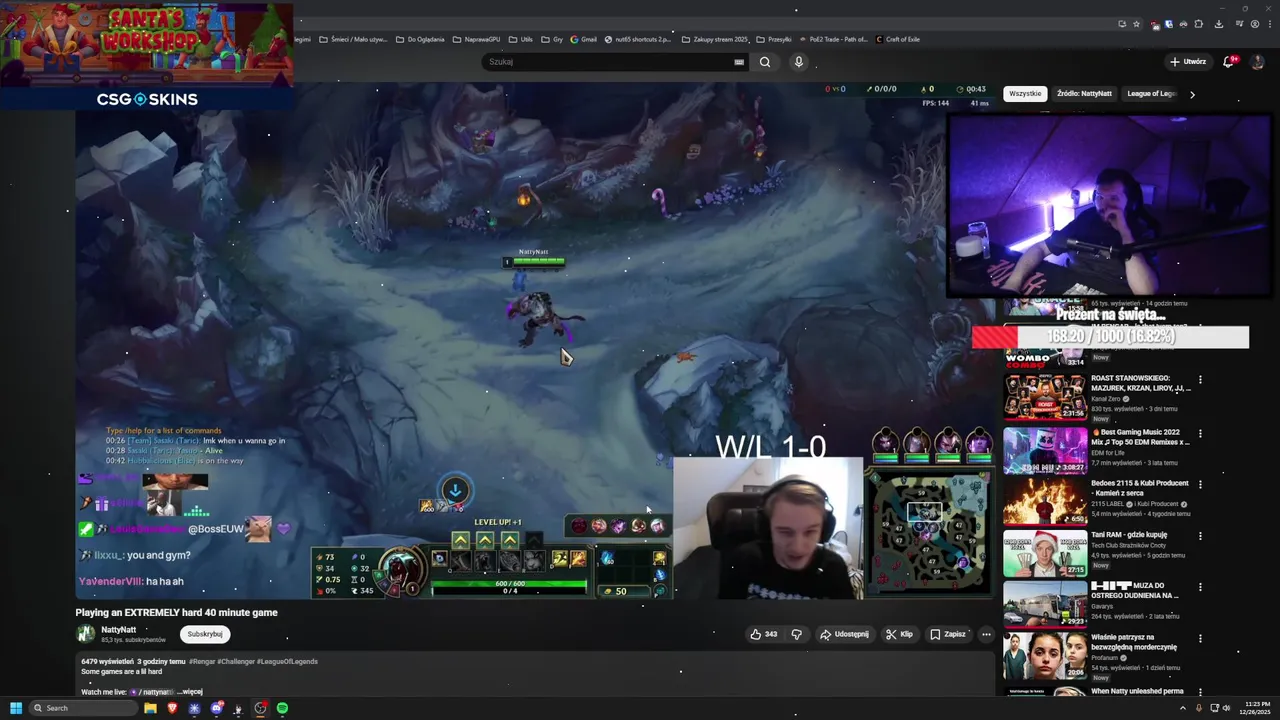This screenshot has width=1280, height=720.
Task: Open ROAST STANOWSKIEGO video thumbnail
Action: click(1045, 397)
